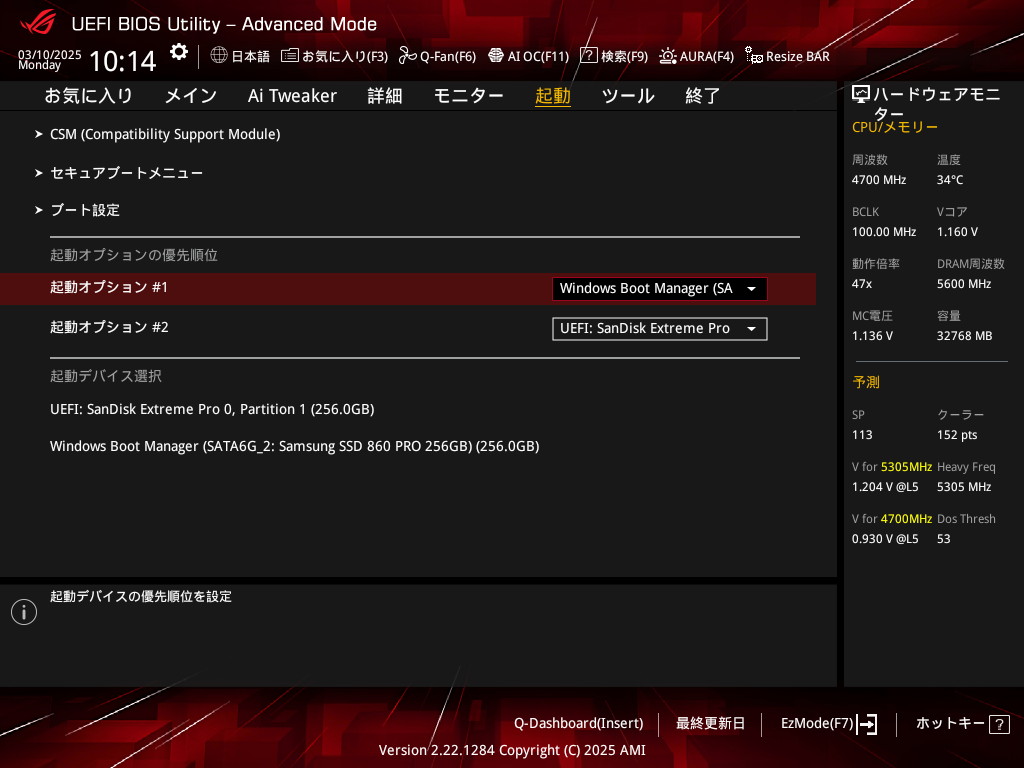This screenshot has width=1024, height=768.
Task: Click the 1.160 V core voltage value
Action: [x=957, y=232]
